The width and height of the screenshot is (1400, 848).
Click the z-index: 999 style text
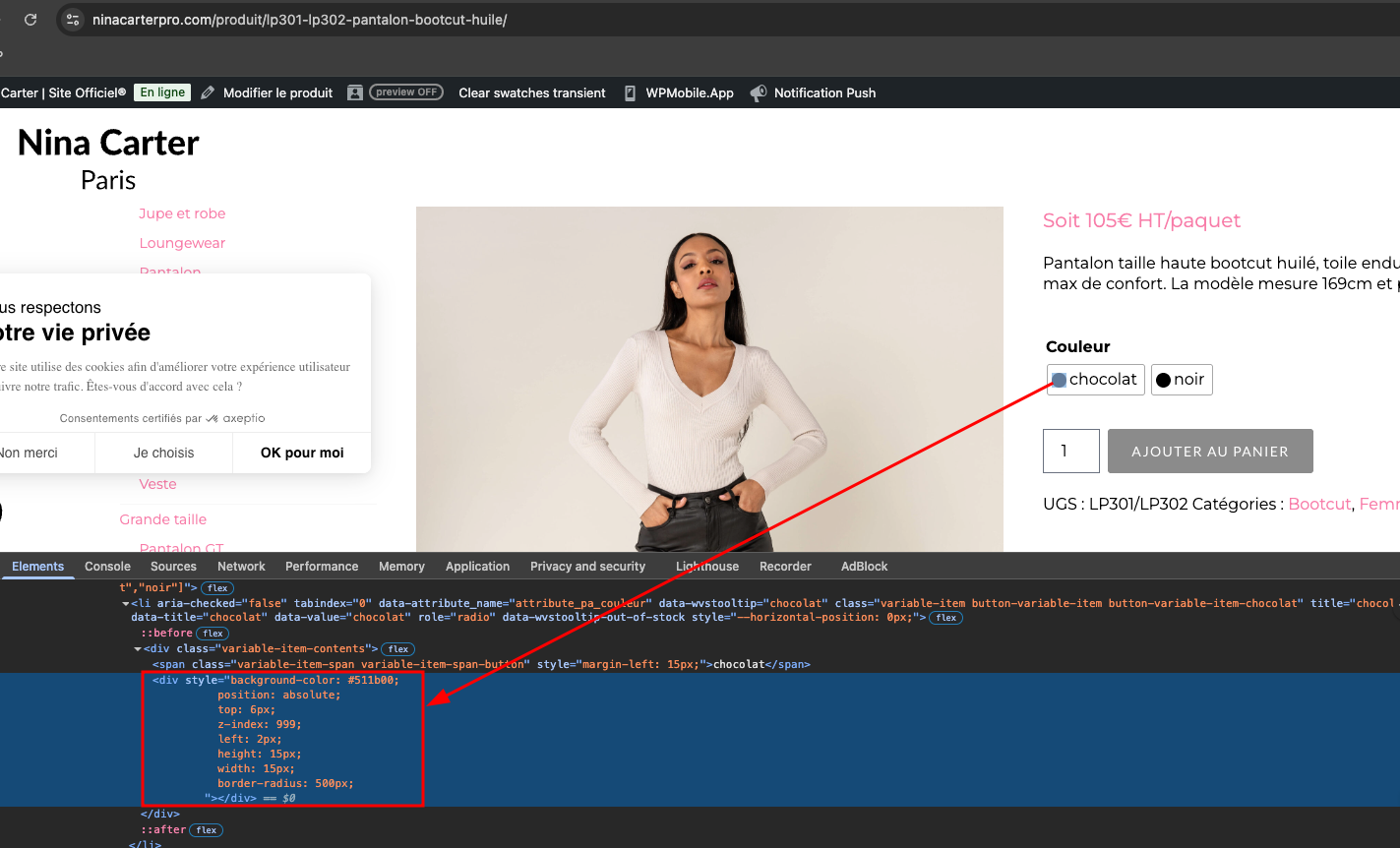coord(260,724)
